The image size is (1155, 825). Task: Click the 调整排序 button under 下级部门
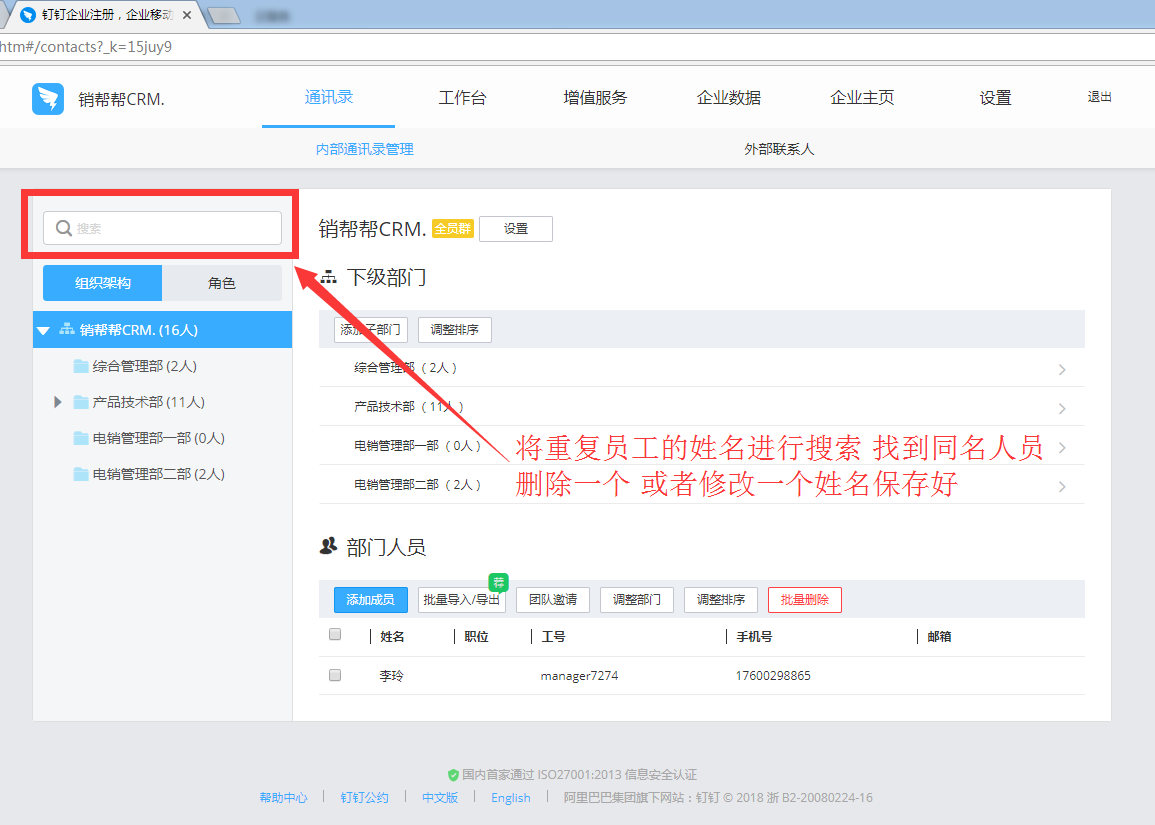[454, 329]
